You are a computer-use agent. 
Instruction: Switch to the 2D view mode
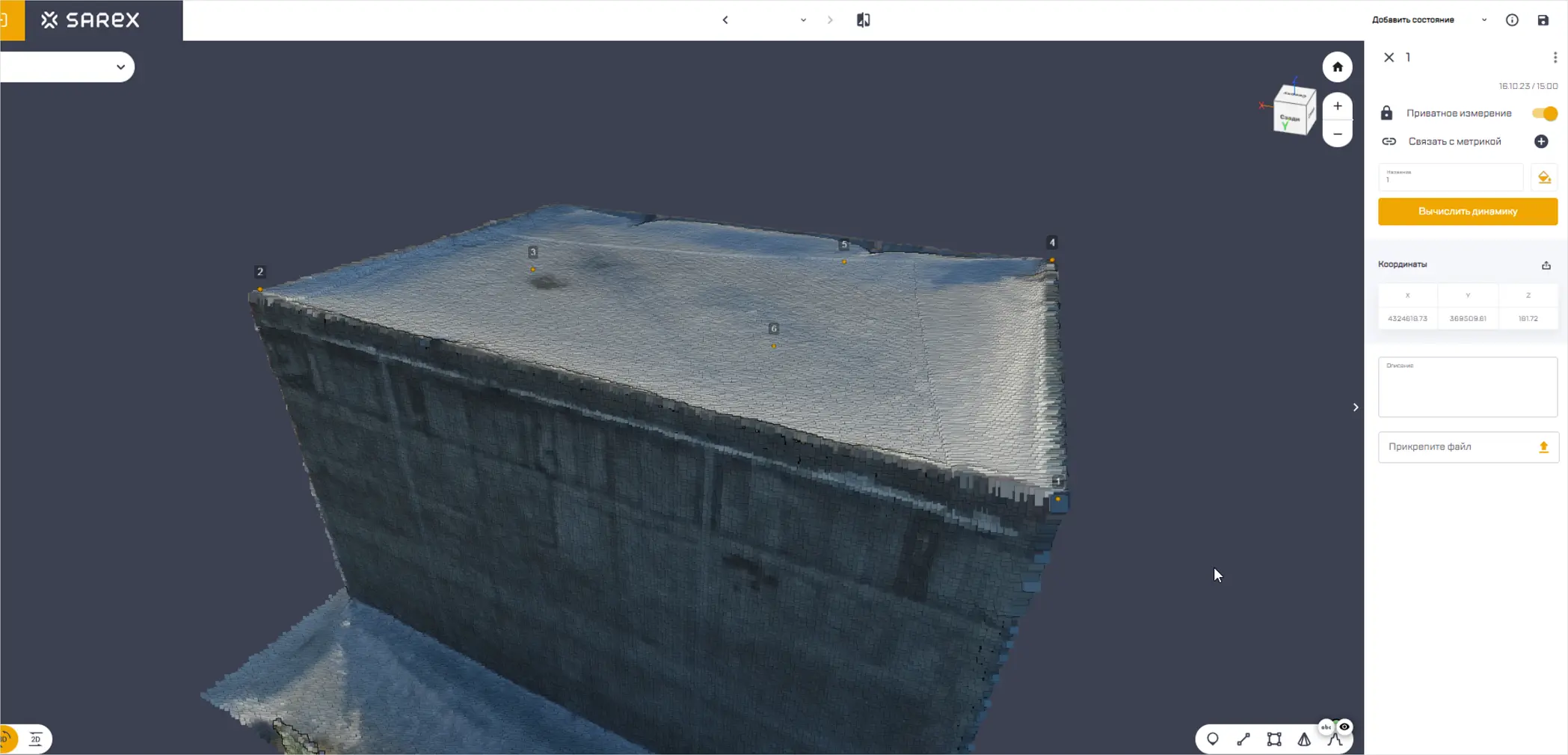click(35, 739)
